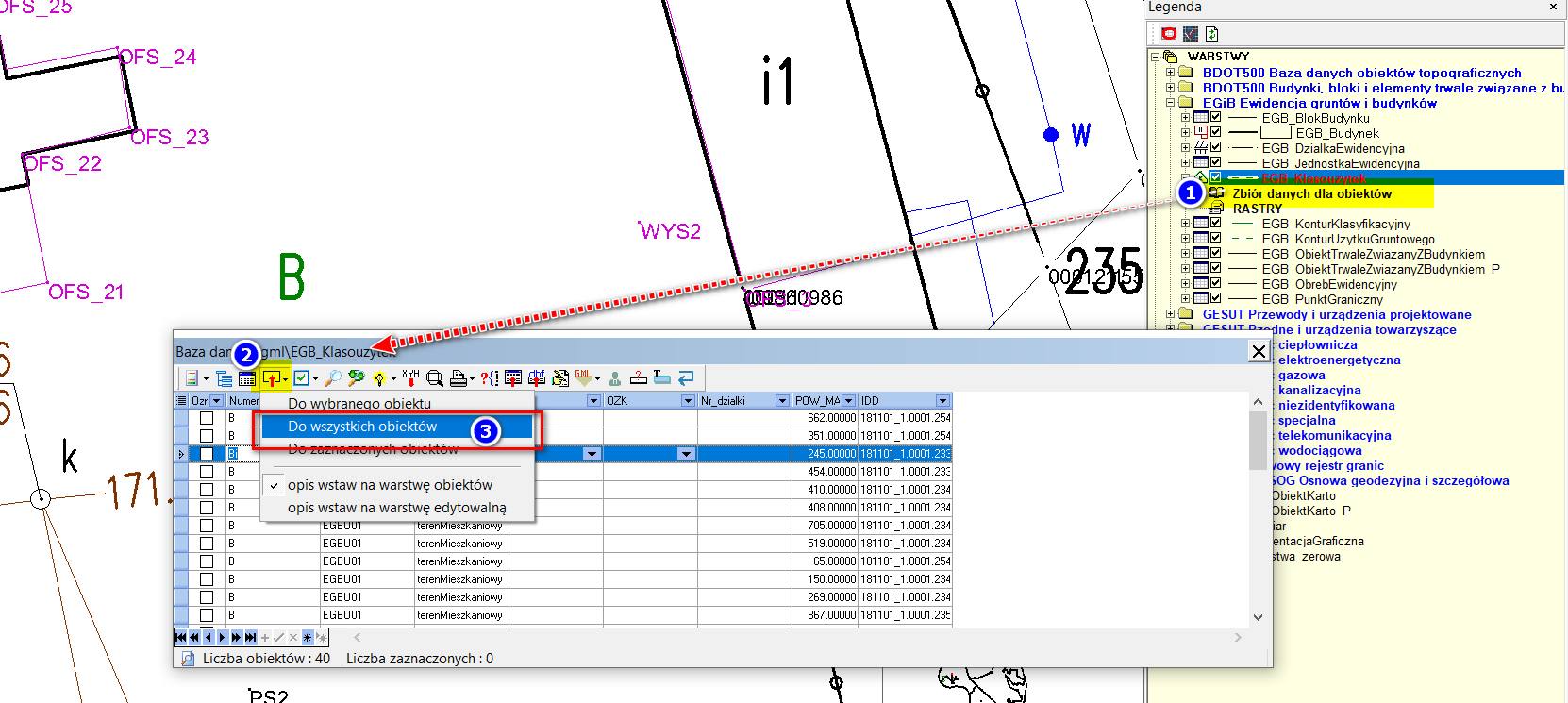This screenshot has width=1568, height=703.
Task: Toggle visibility of EGB_Budynek layer
Action: tap(1216, 133)
